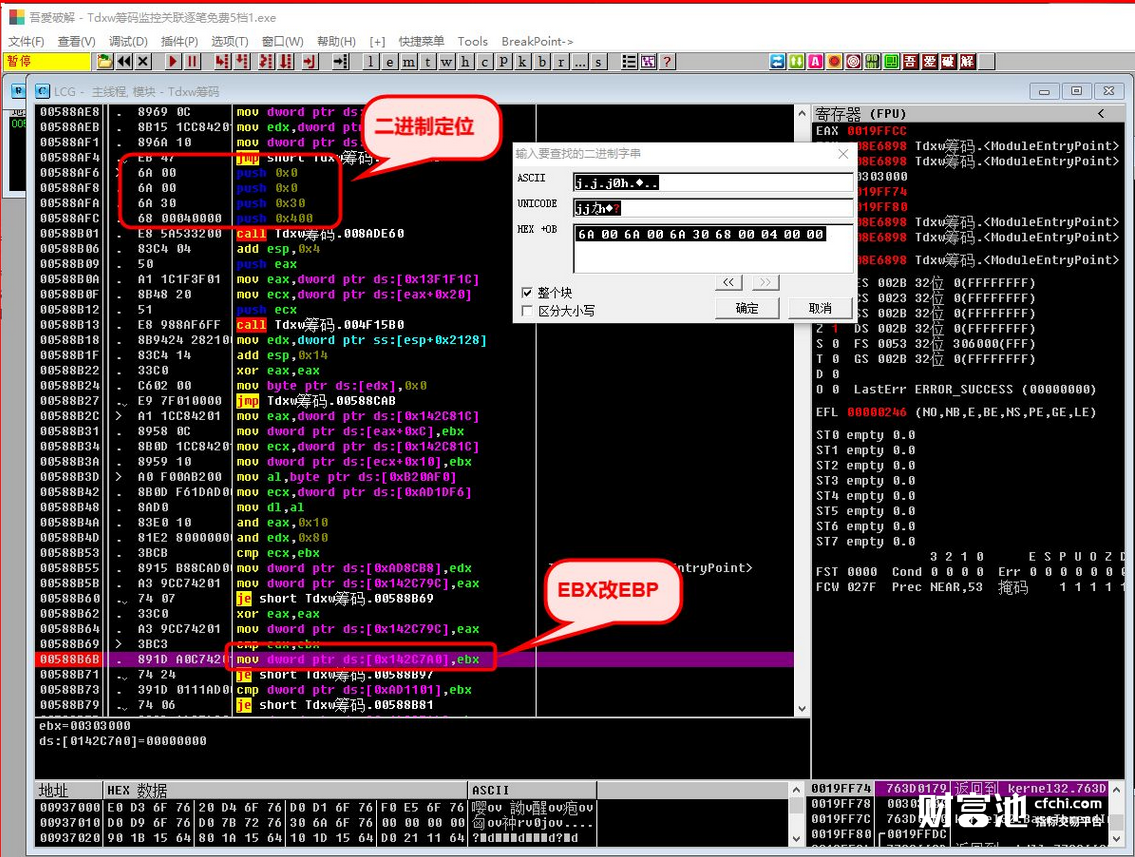Close the binary string search dialog
Image resolution: width=1135 pixels, height=857 pixels.
point(843,153)
